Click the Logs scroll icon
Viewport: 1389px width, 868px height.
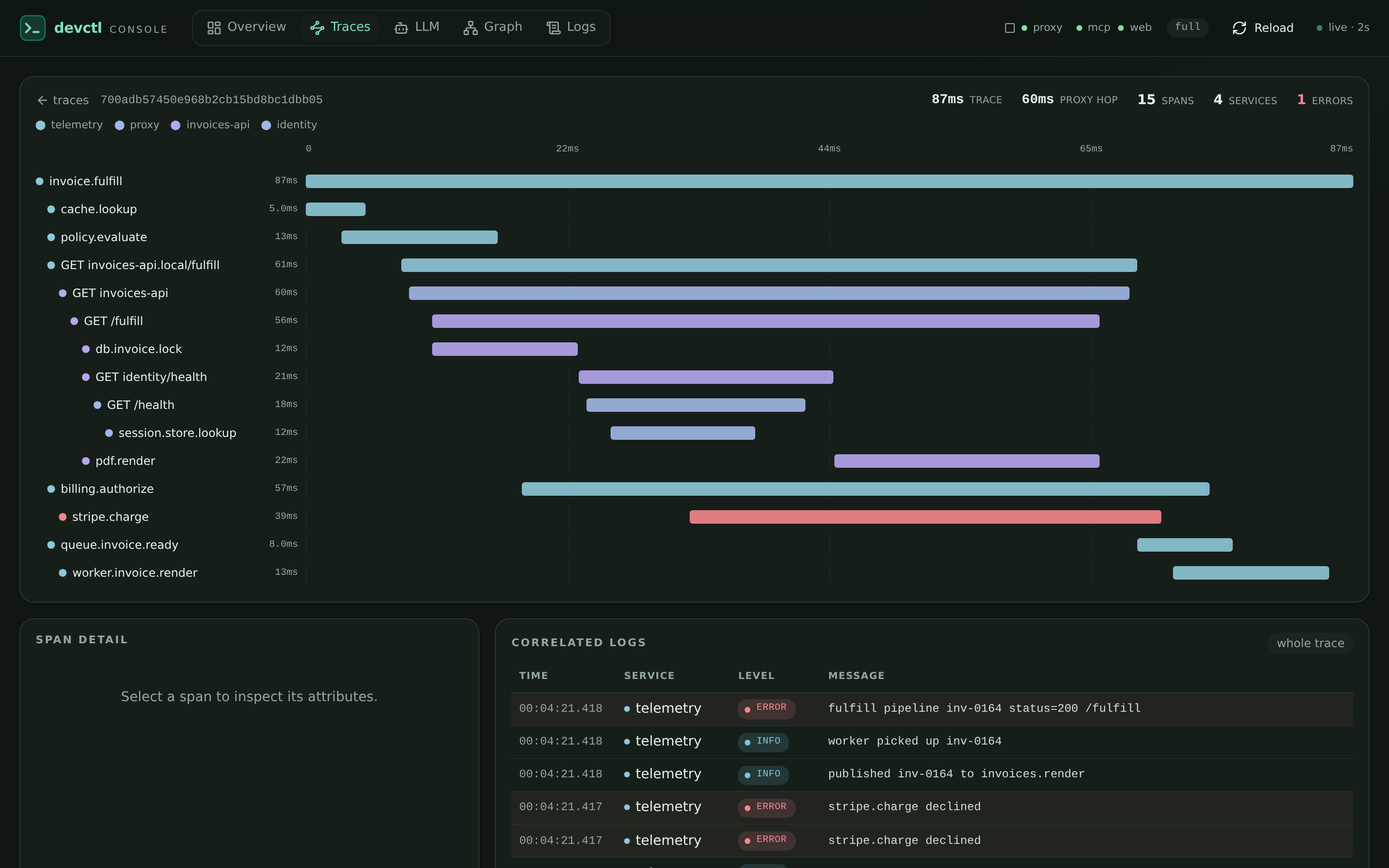coord(553,27)
